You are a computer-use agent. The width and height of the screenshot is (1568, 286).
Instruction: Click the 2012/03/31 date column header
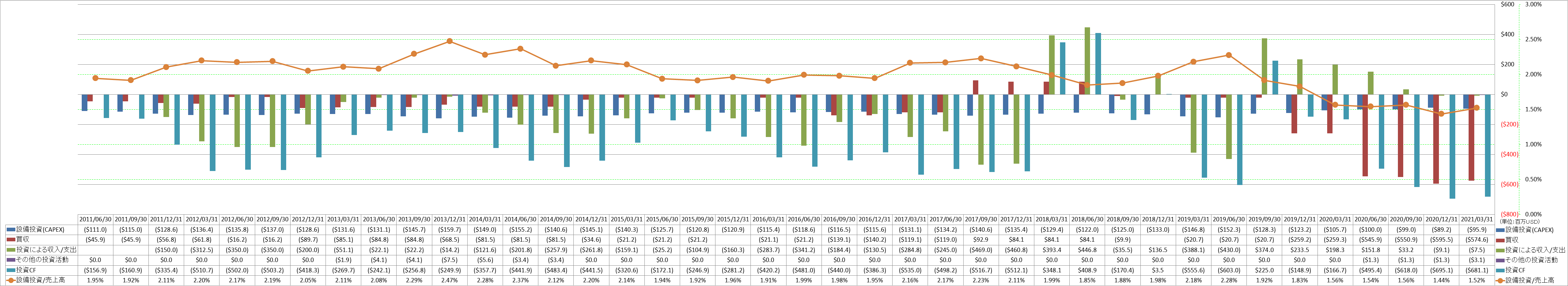click(x=201, y=220)
